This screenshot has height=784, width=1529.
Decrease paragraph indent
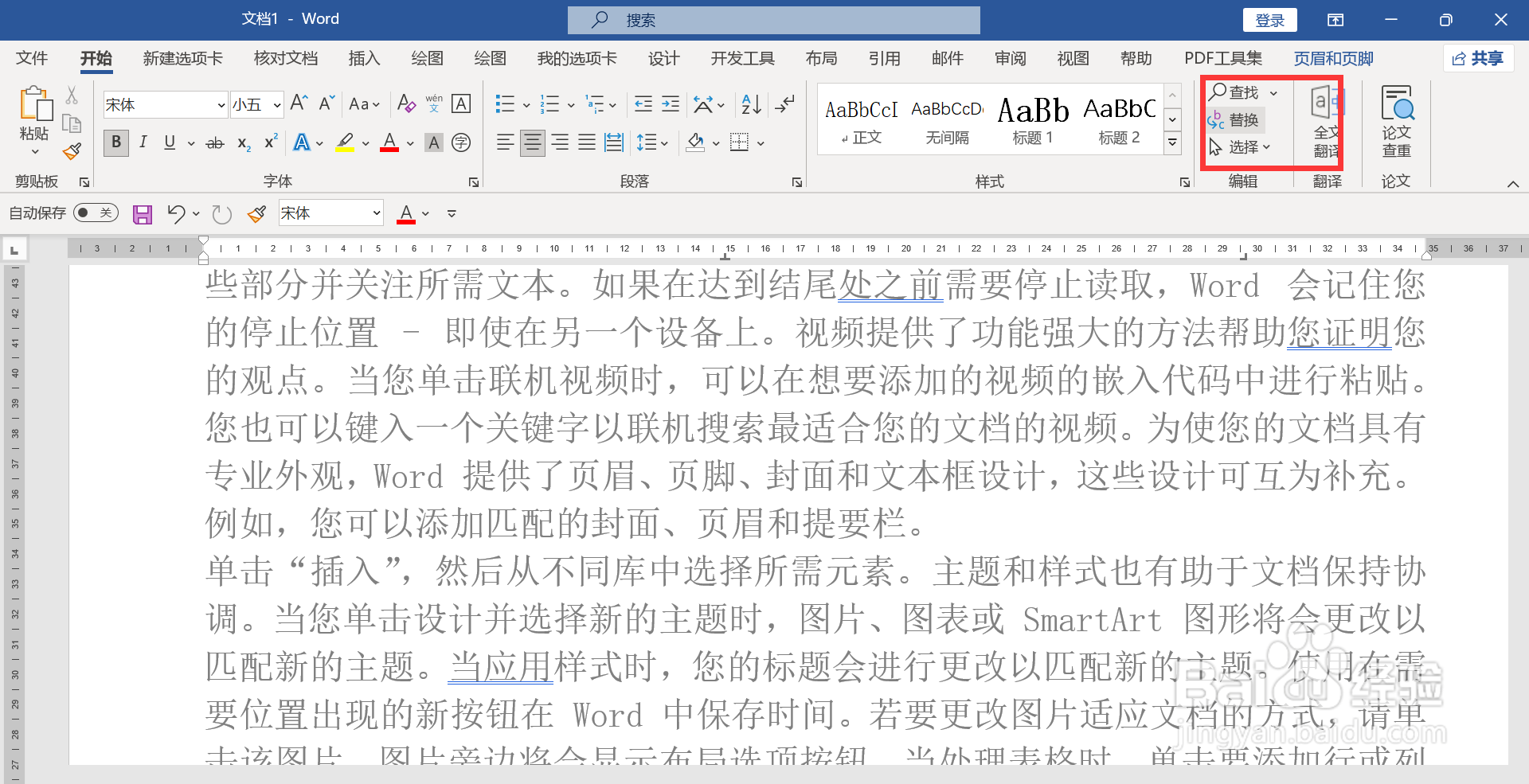pyautogui.click(x=643, y=103)
